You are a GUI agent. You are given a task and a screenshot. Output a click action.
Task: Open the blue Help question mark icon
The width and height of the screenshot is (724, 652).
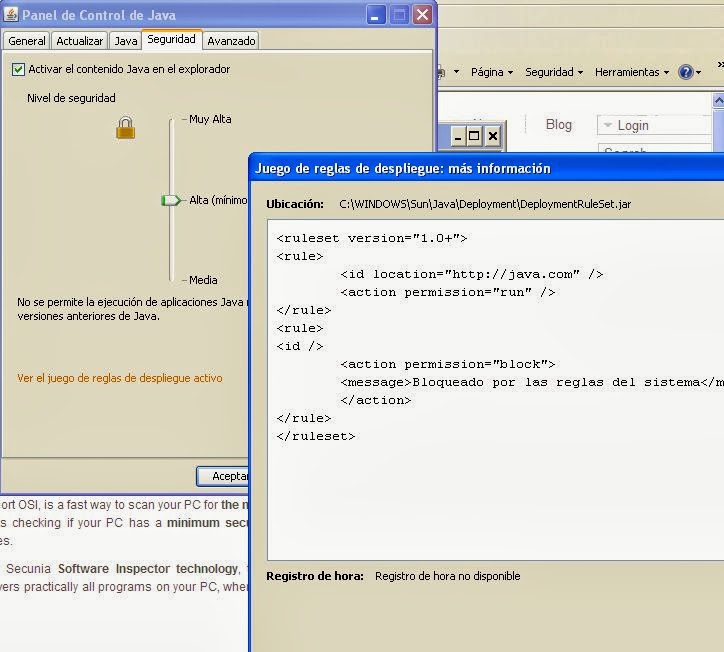tap(685, 72)
